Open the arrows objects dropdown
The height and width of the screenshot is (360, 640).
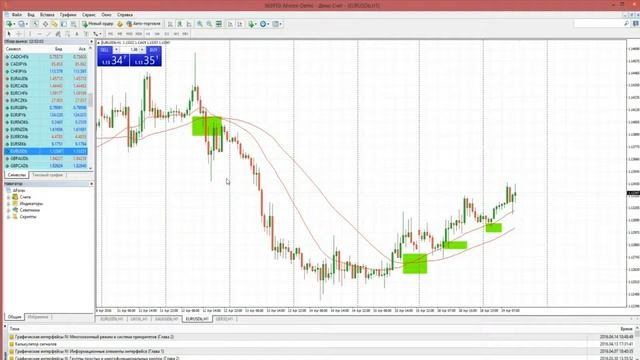[x=97, y=34]
